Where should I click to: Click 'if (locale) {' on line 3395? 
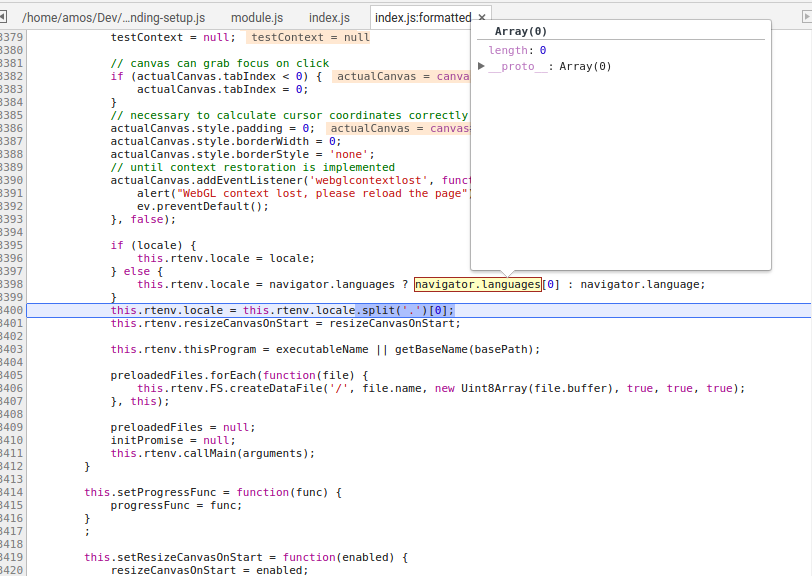153,246
